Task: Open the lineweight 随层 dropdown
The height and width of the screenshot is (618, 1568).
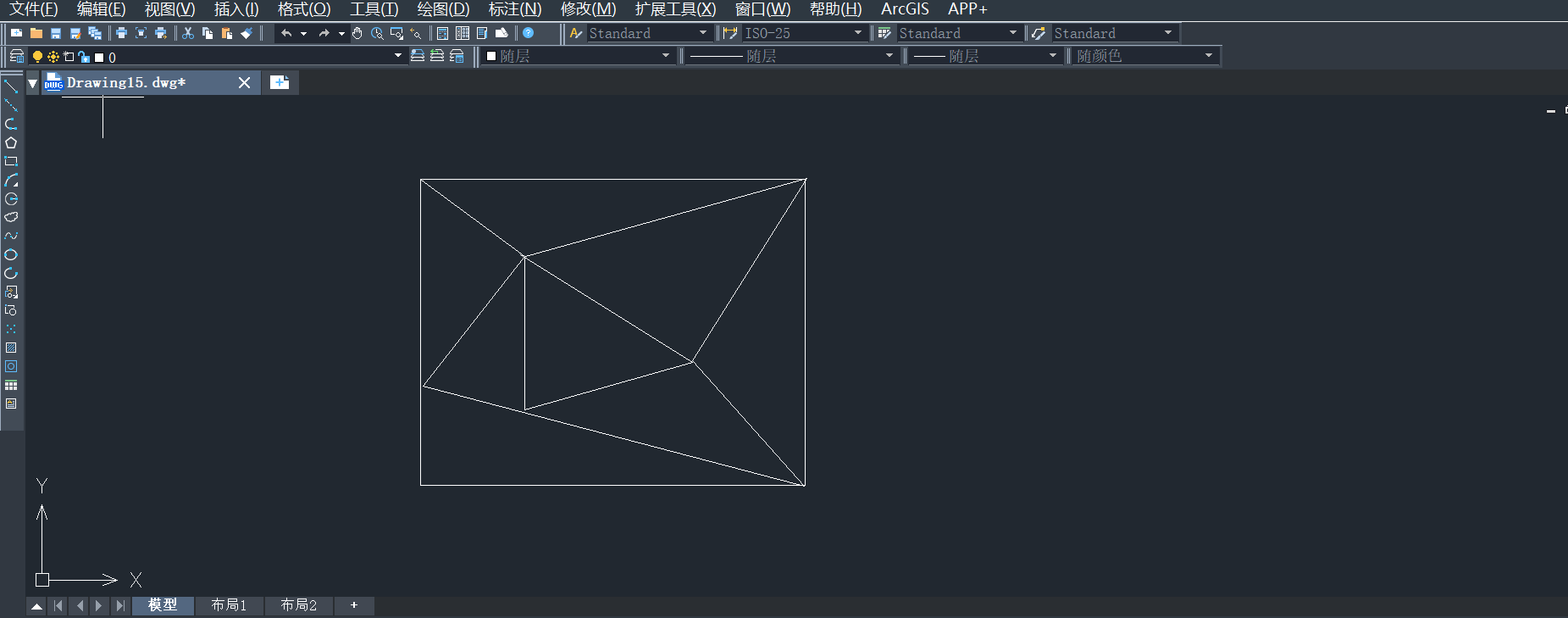Action: (x=1053, y=55)
